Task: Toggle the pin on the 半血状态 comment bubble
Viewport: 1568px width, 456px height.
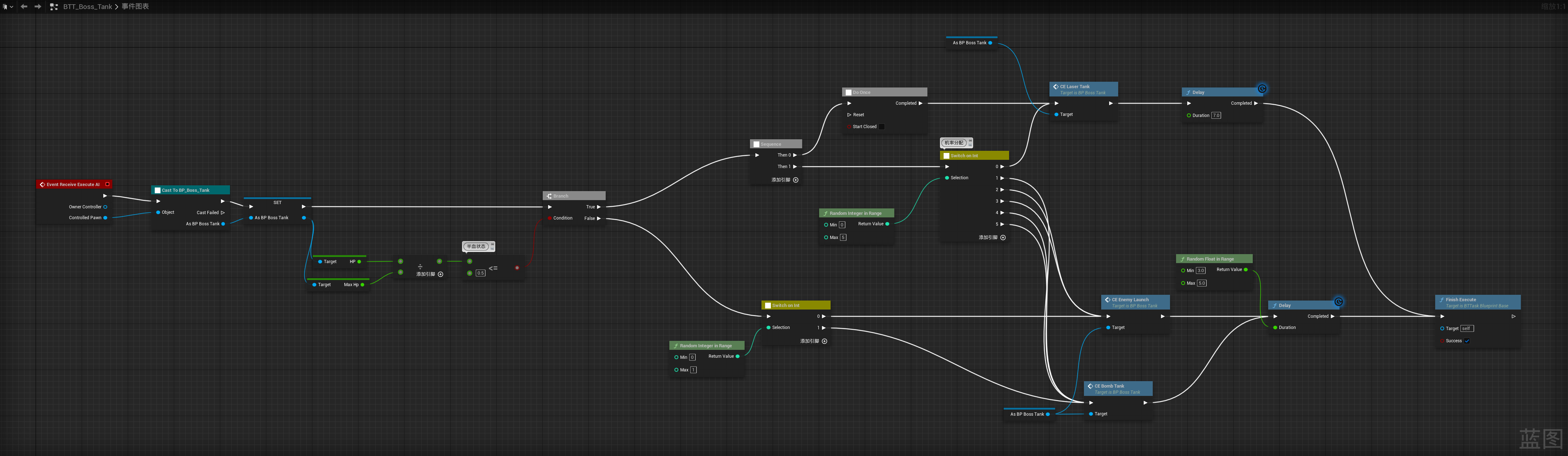Action: (492, 245)
